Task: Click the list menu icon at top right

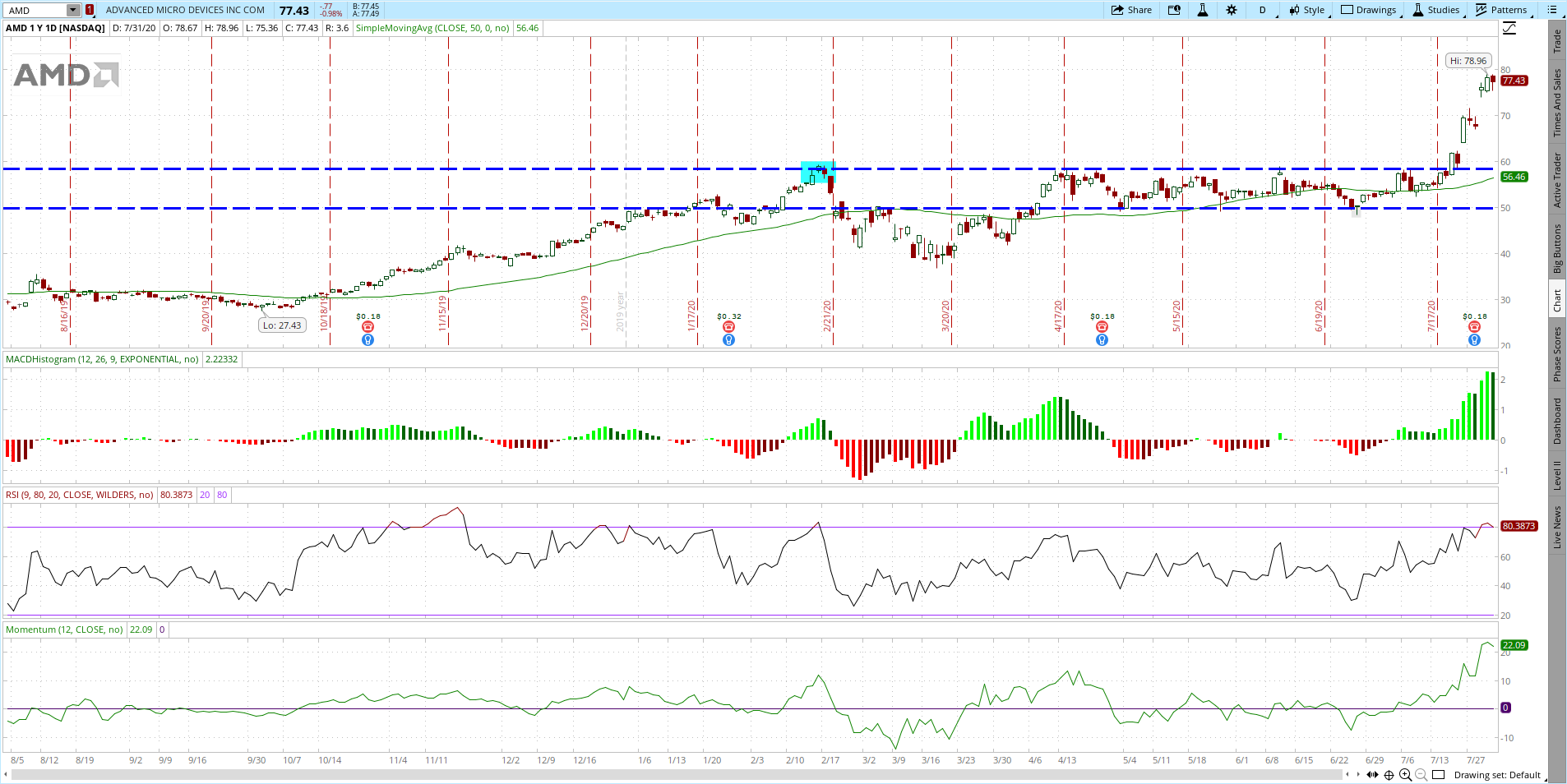Action: pos(1551,10)
